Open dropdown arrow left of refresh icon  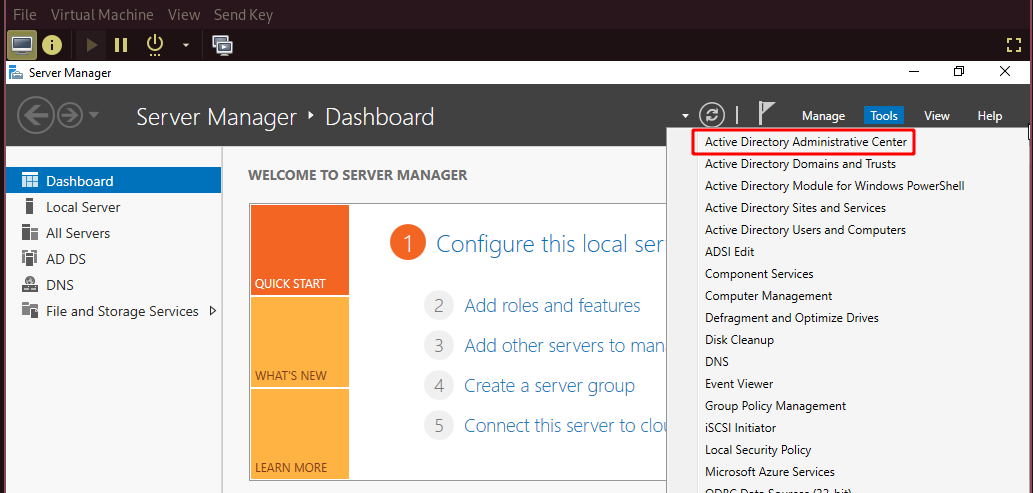[686, 116]
